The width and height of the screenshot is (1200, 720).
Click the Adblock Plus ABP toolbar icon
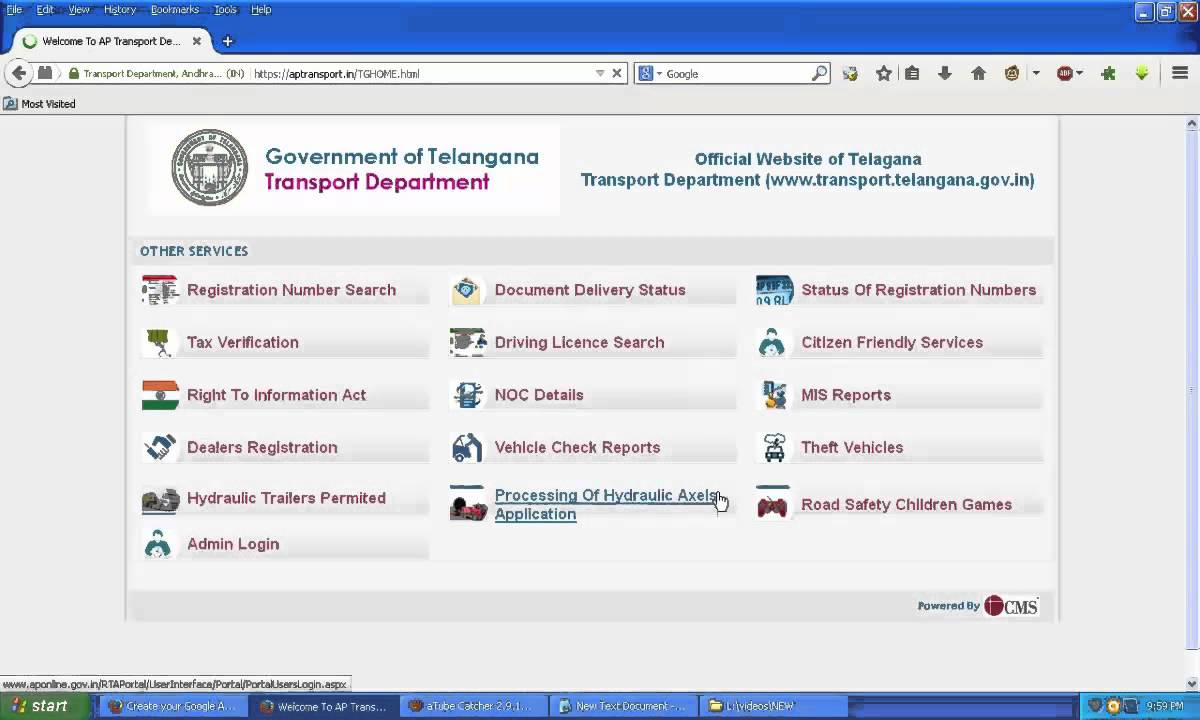tap(1065, 73)
